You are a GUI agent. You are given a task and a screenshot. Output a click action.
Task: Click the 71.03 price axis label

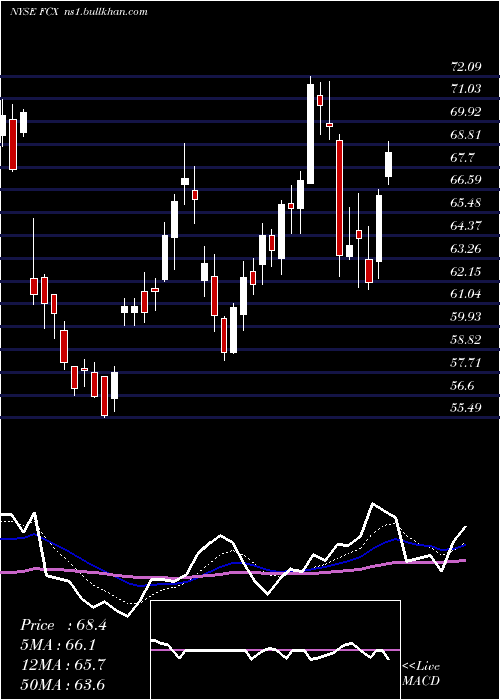click(466, 89)
